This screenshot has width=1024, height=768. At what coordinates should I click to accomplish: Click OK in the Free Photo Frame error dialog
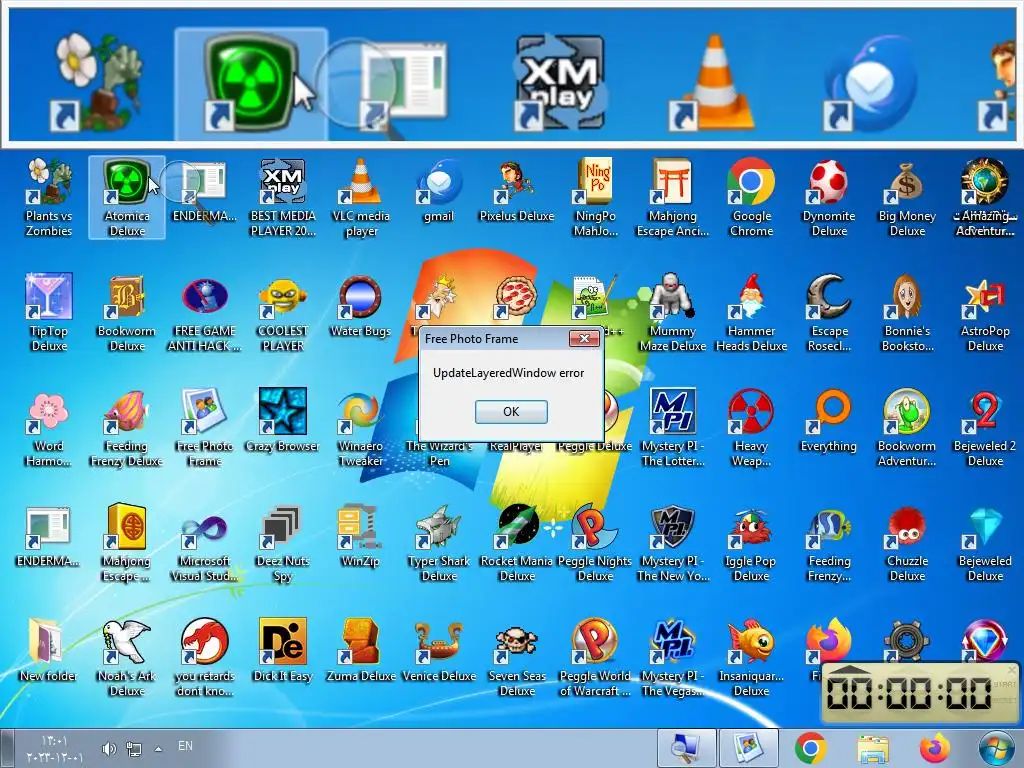pyautogui.click(x=511, y=411)
